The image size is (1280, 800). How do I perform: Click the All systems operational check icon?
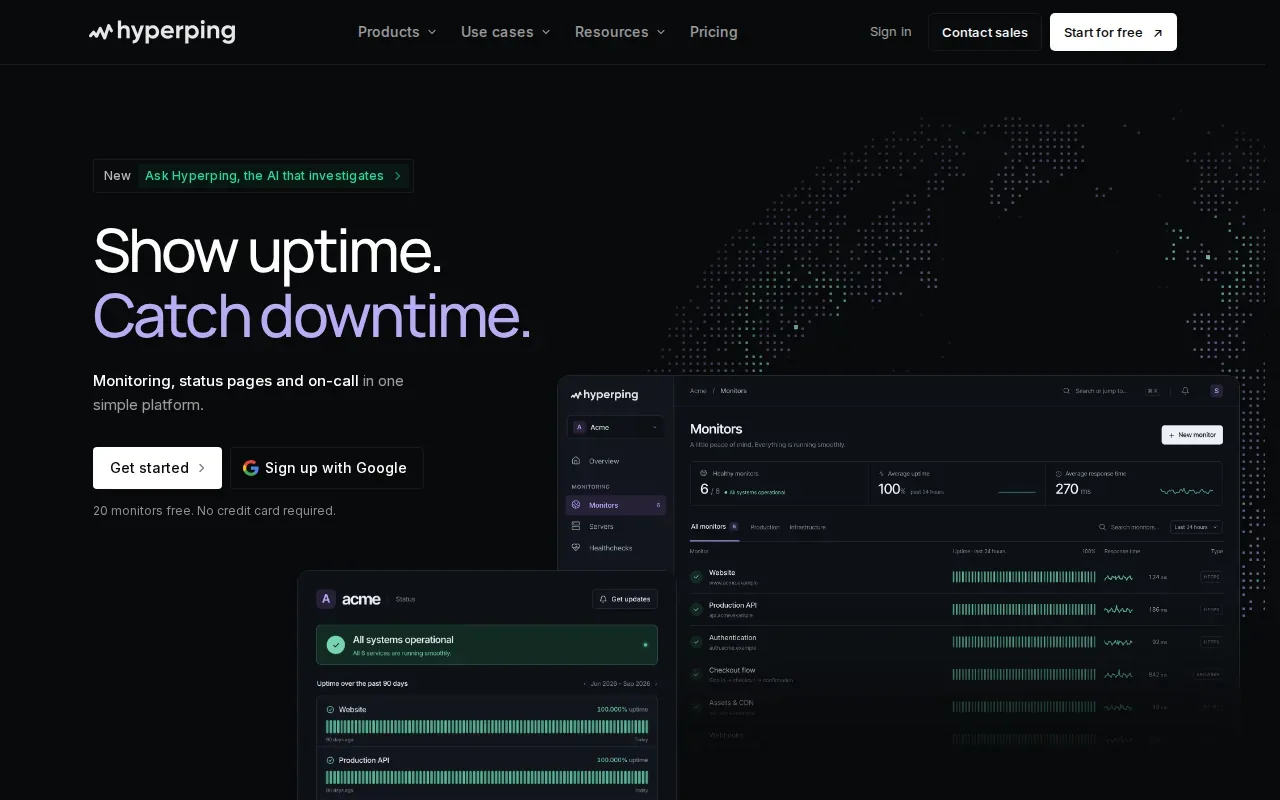coord(336,645)
